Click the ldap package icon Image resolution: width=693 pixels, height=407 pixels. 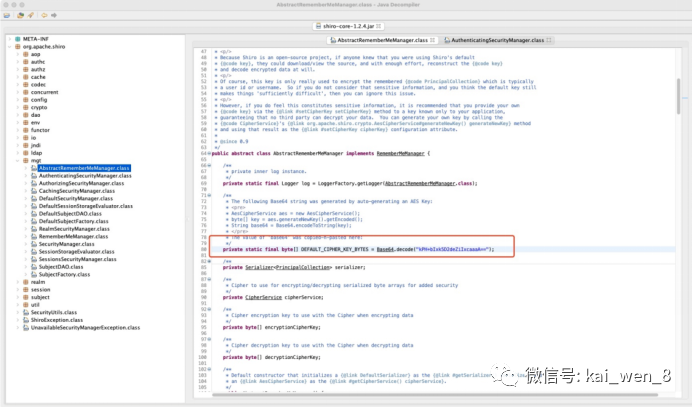(x=26, y=153)
